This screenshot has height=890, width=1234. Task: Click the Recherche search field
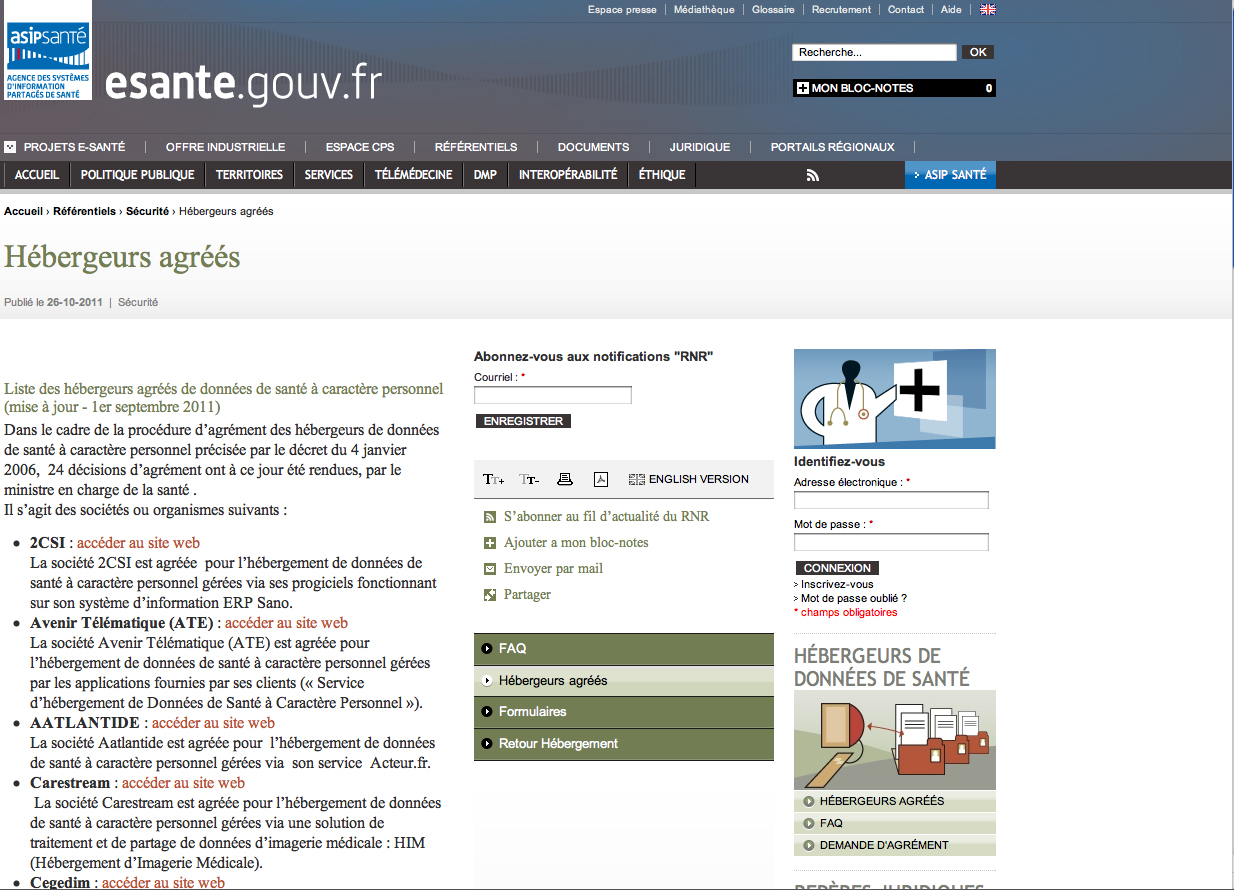874,52
